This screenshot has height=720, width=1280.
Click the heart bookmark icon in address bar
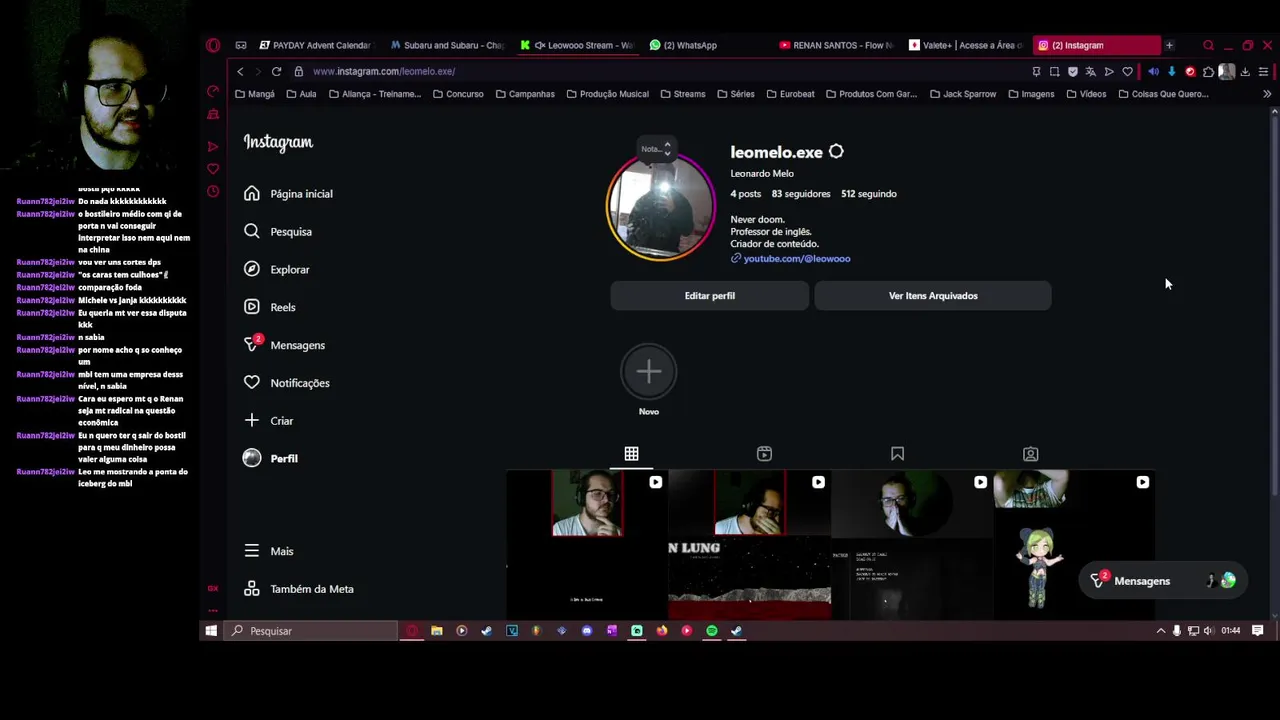1128,71
